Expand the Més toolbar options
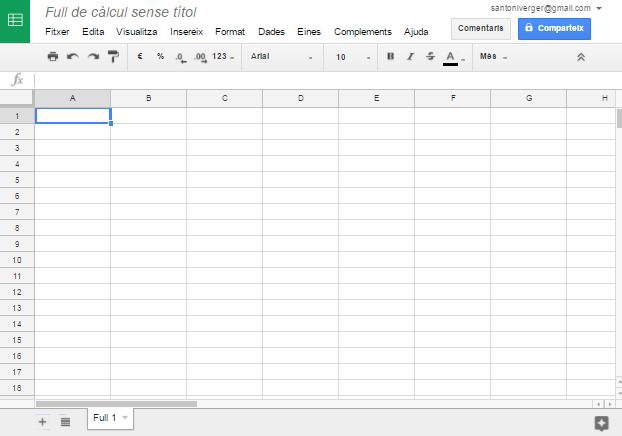The width and height of the screenshot is (622, 436). 493,57
